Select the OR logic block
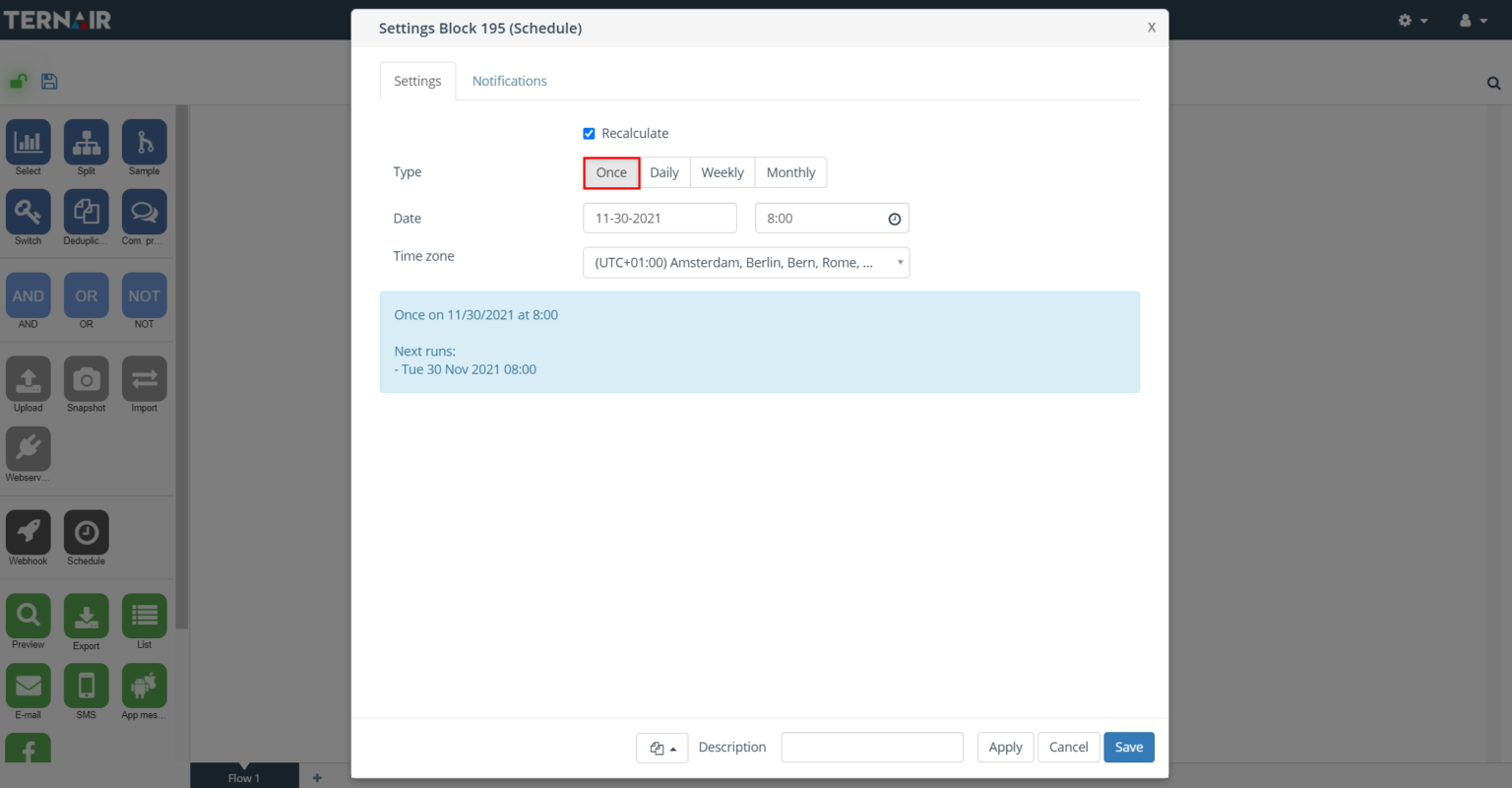This screenshot has width=1512, height=788. coord(87,295)
